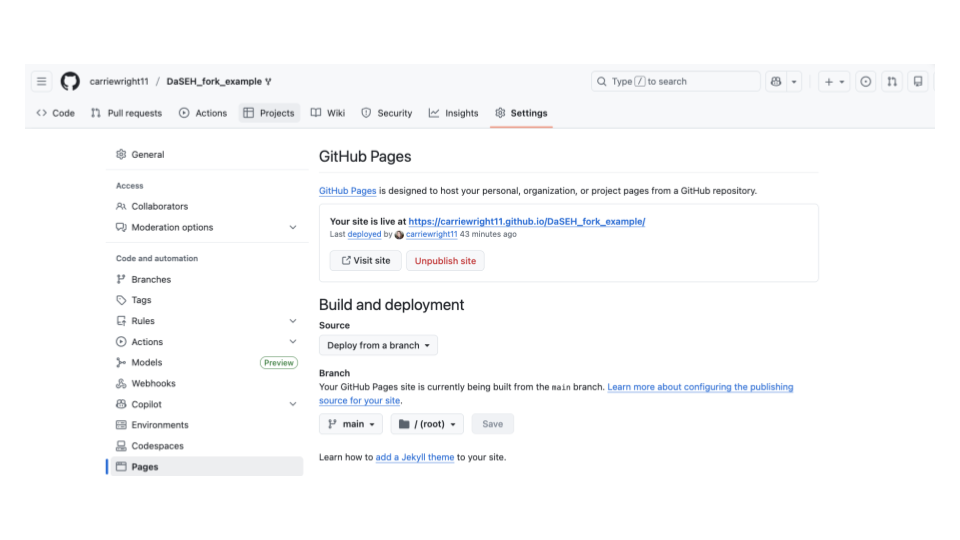Open the Copilot chat icon in header
960x540 pixels.
776,81
